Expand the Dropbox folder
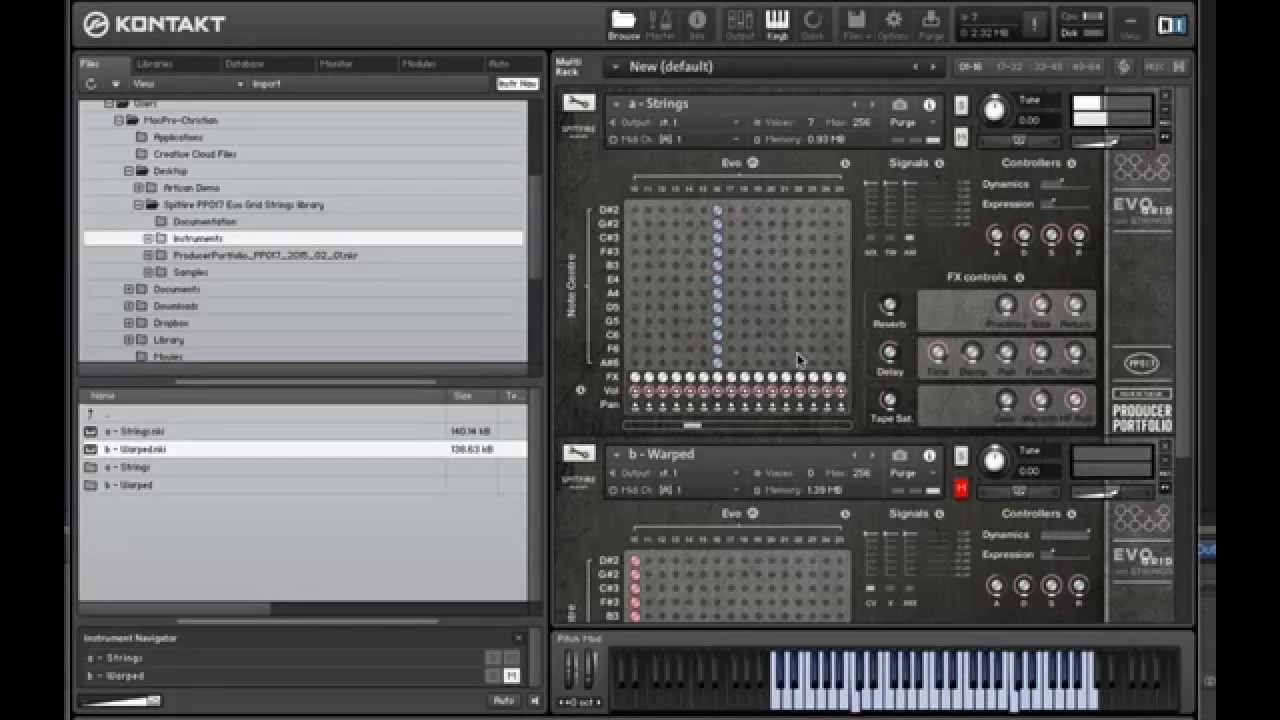Viewport: 1280px width, 720px height. (x=129, y=323)
